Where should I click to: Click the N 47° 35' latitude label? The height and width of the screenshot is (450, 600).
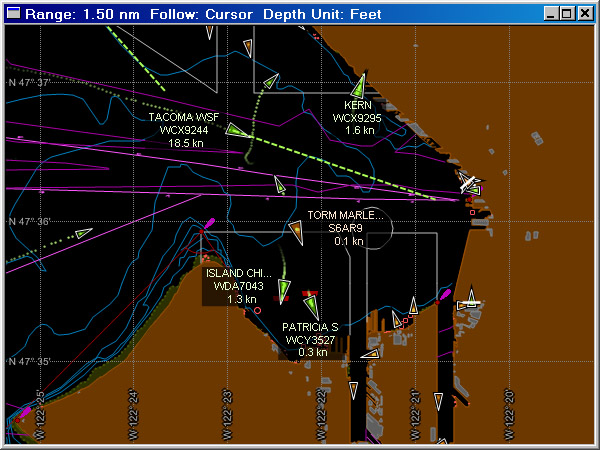coord(29,362)
